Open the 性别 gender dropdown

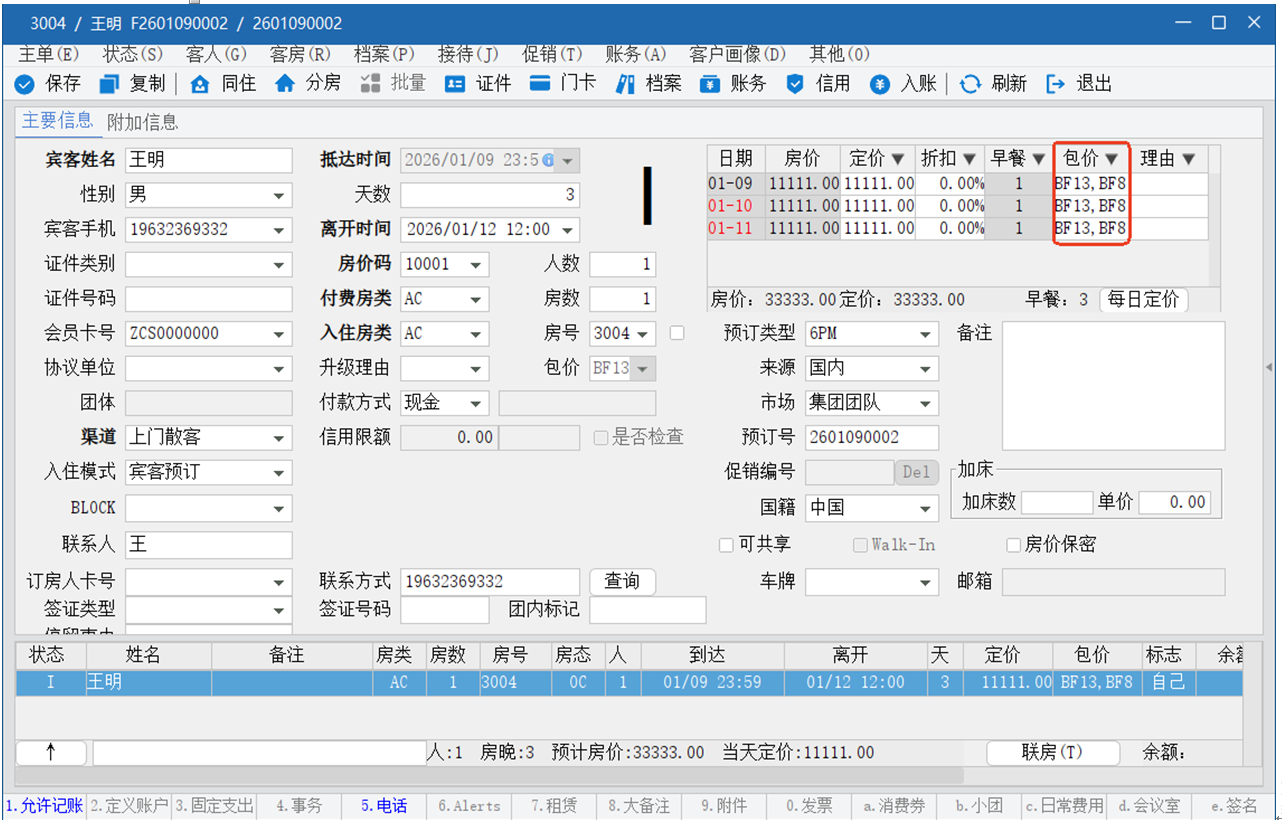[280, 195]
